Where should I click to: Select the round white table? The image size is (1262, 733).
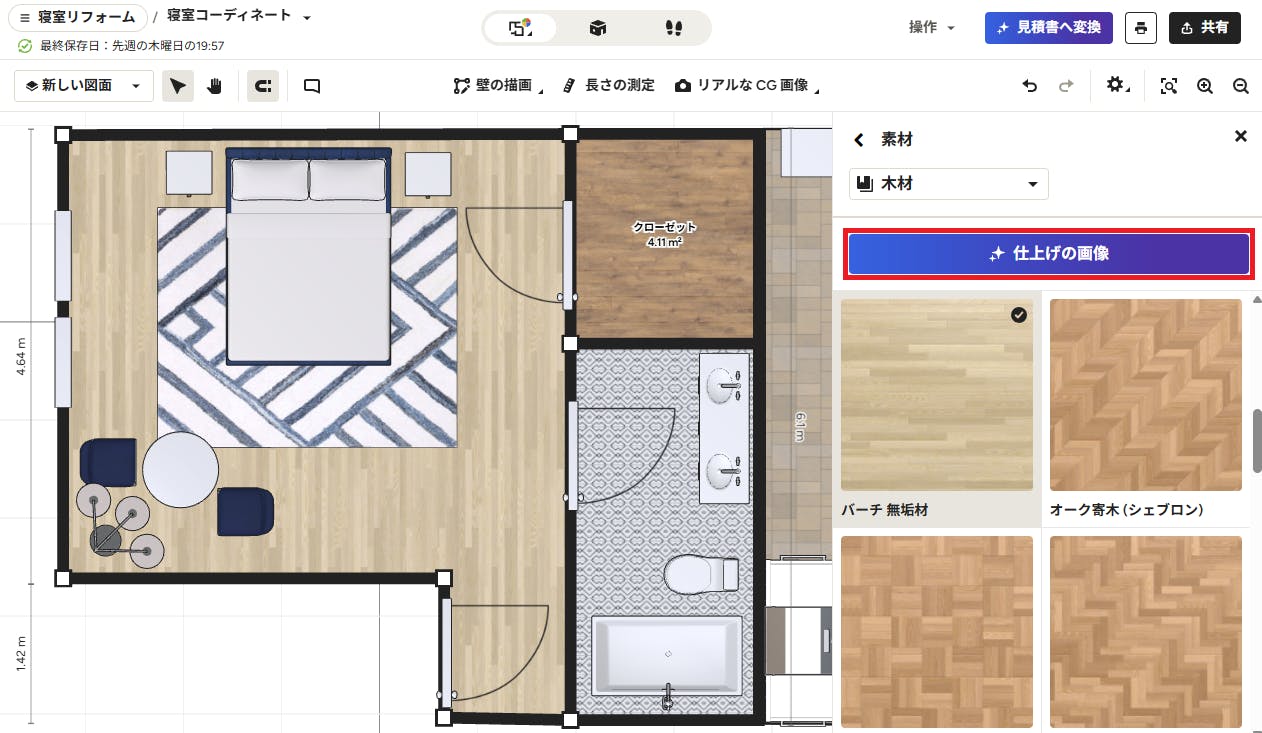(x=180, y=470)
